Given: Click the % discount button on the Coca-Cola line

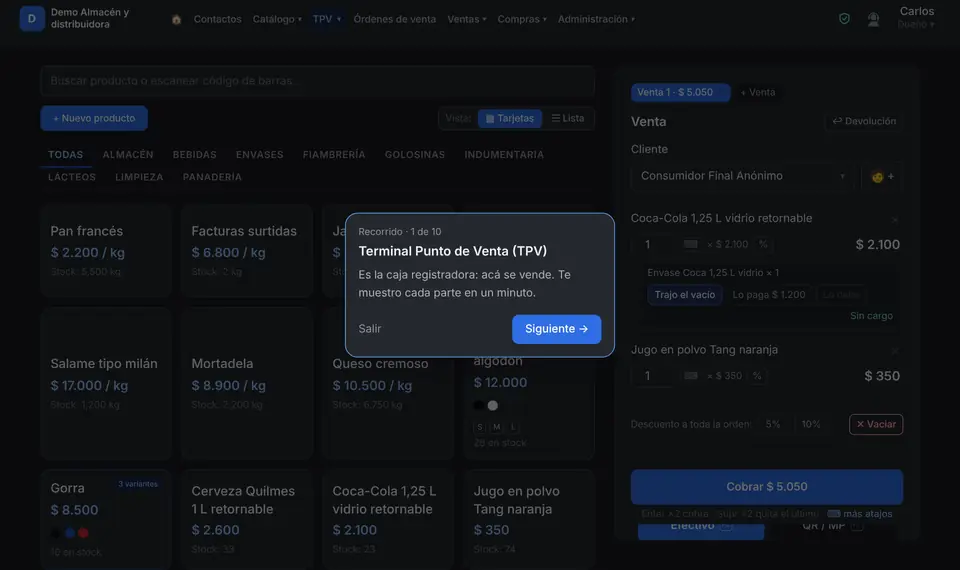Looking at the screenshot, I should [x=763, y=244].
